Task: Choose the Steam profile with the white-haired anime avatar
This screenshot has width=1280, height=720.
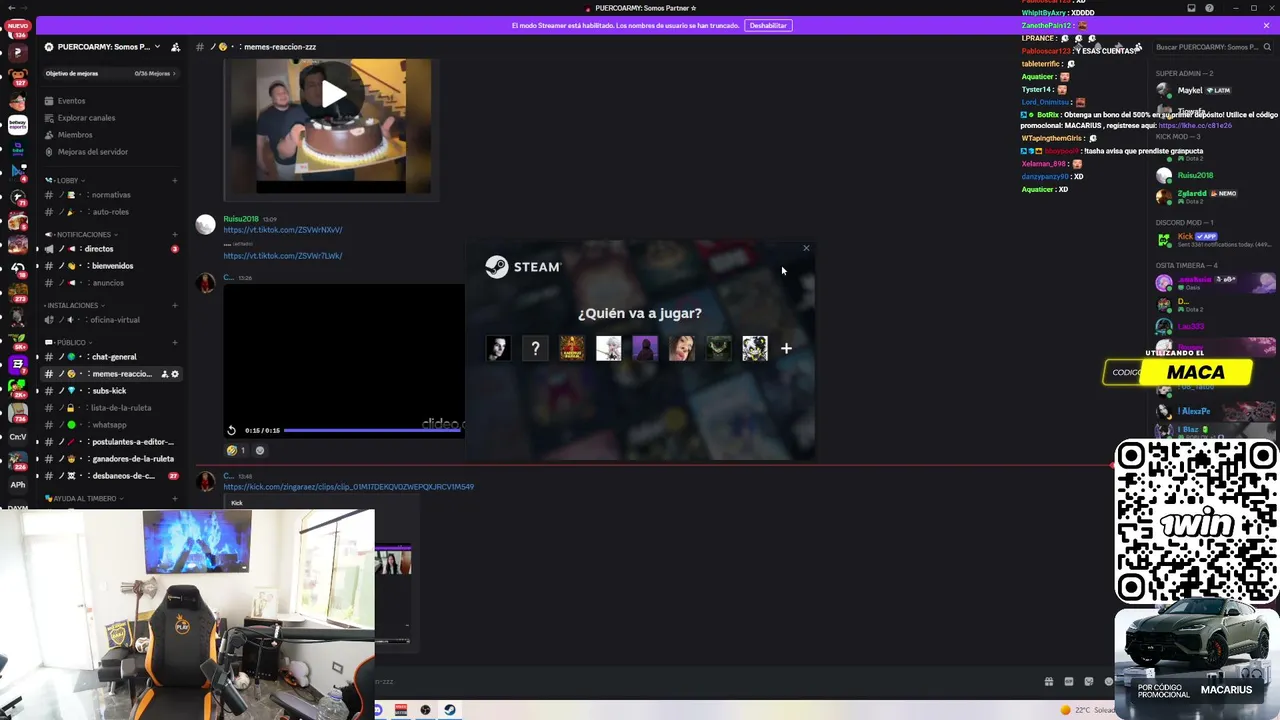Action: (x=608, y=348)
